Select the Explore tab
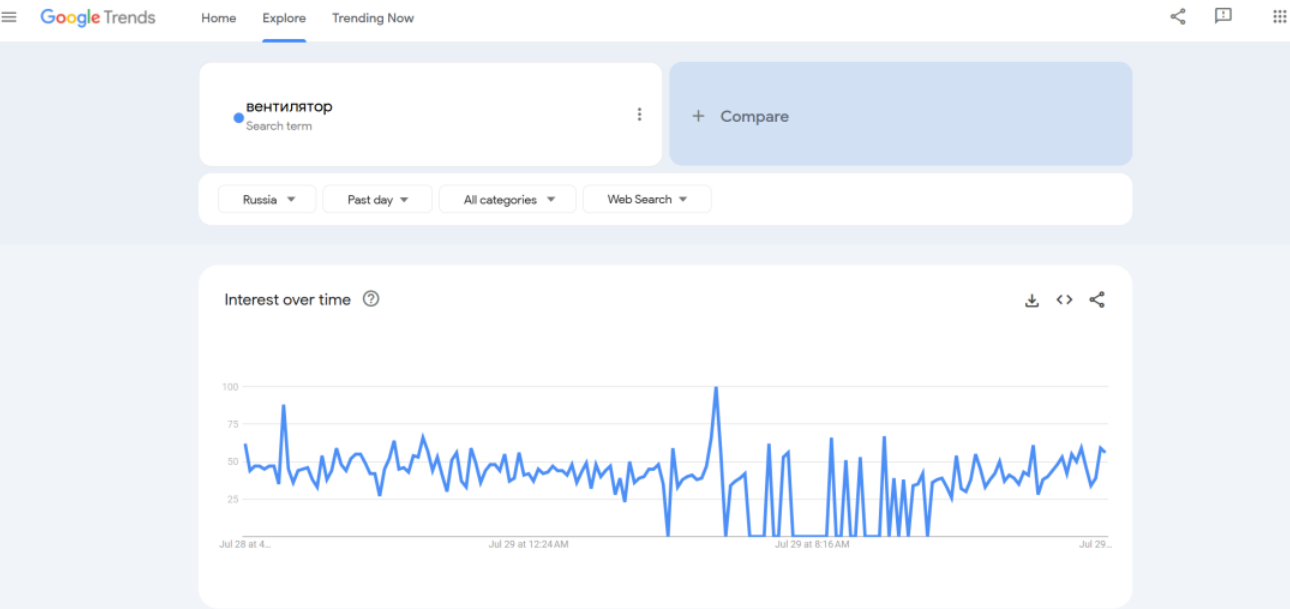This screenshot has width=1290, height=609. [284, 18]
